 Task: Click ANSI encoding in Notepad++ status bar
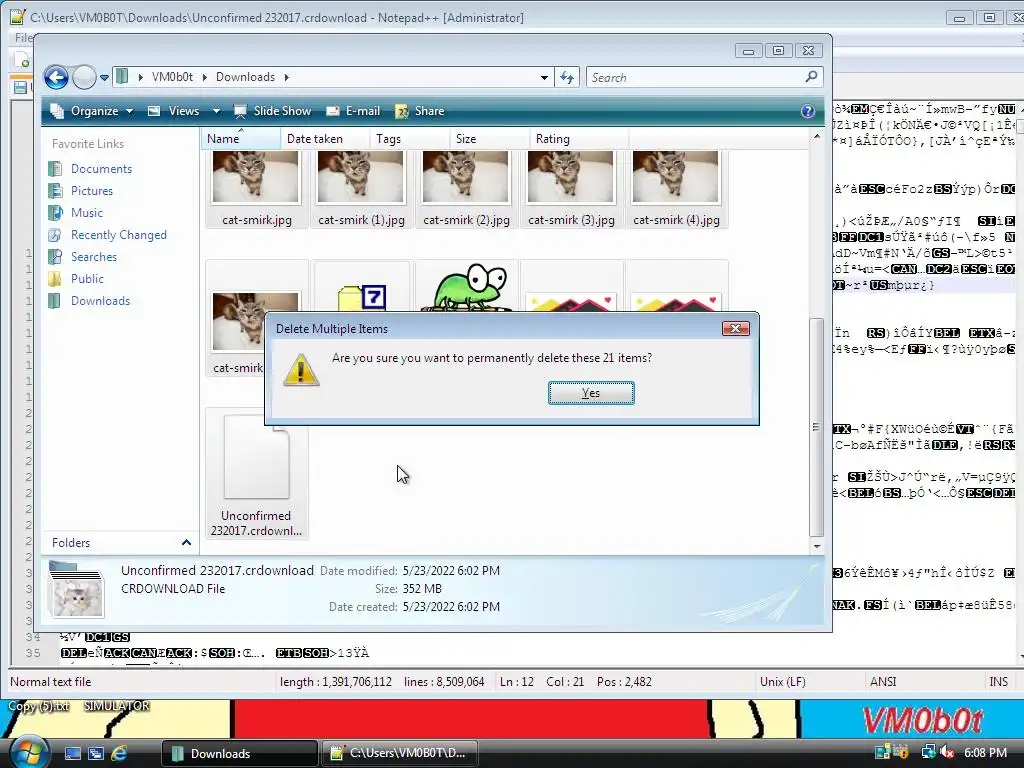[x=883, y=682]
